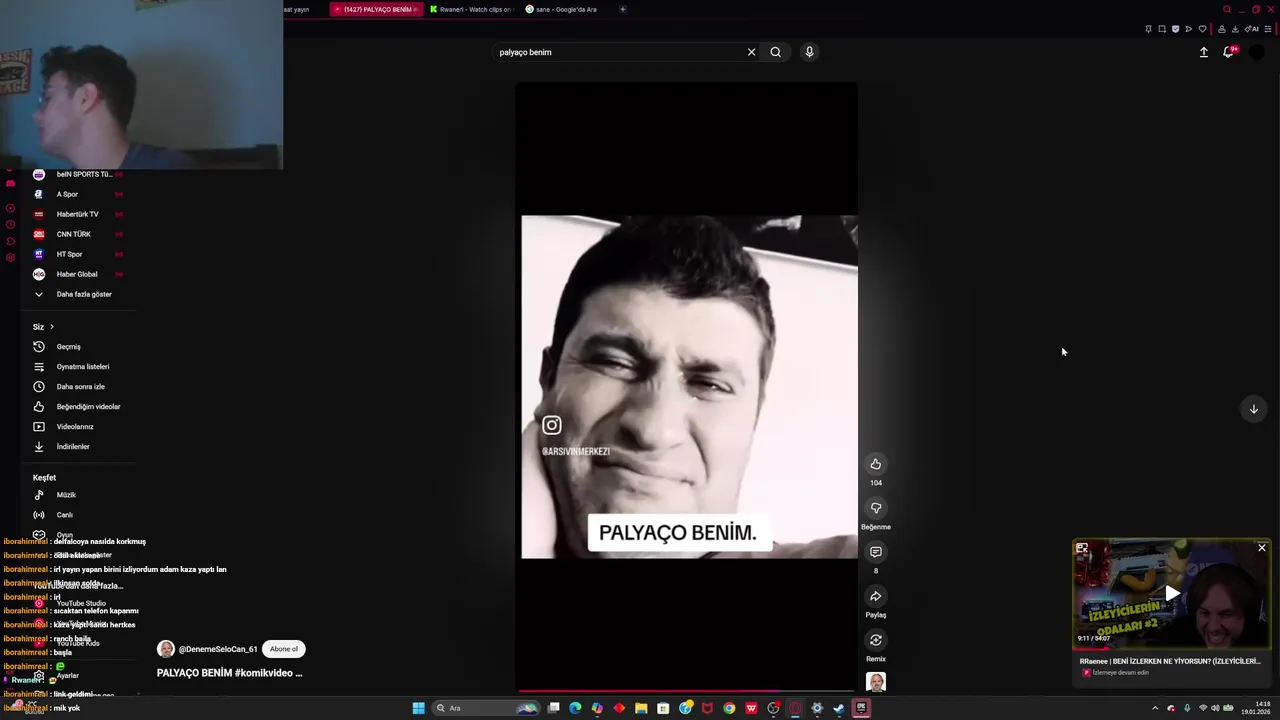Switch to PALYAÇO BENİM browser tab
The height and width of the screenshot is (720, 1280).
coord(376,9)
